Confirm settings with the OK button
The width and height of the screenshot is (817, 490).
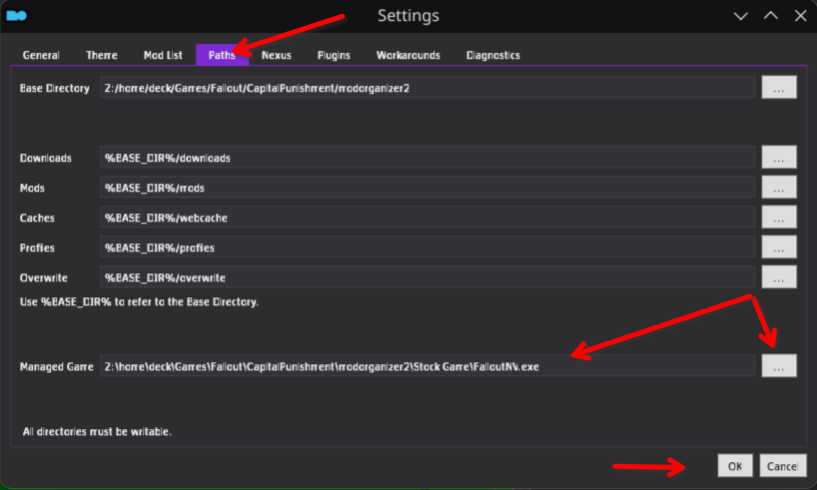734,466
